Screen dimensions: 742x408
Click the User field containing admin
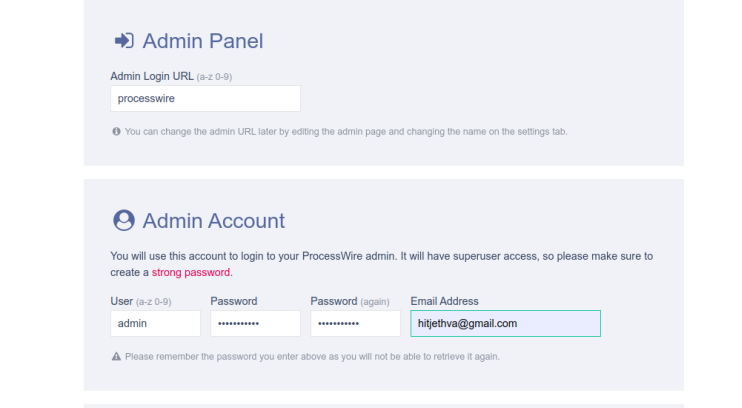point(155,324)
